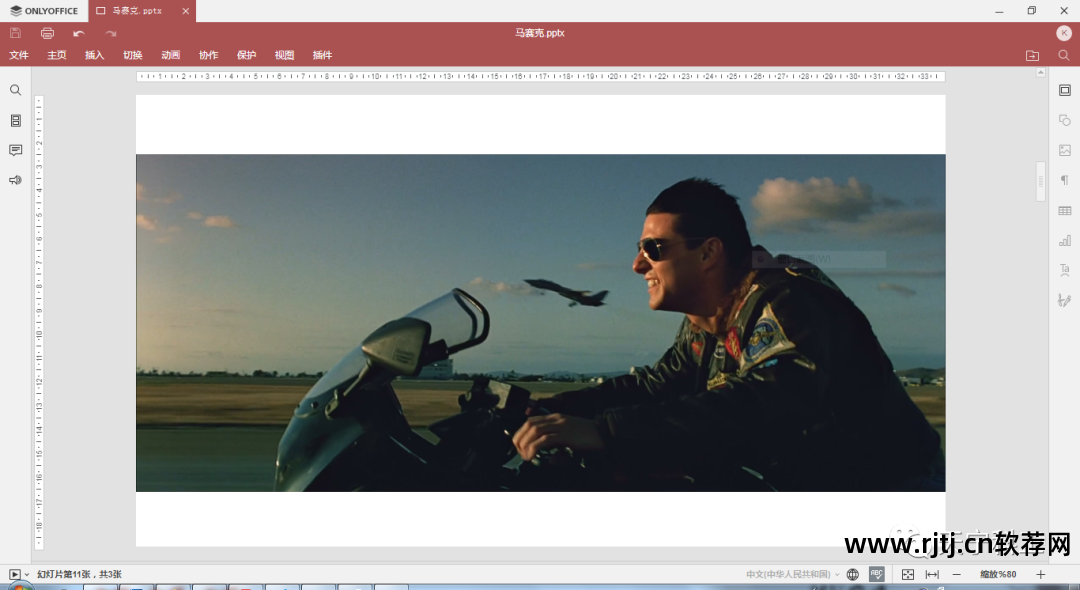The image size is (1080, 590).
Task: Toggle spell checking in status bar
Action: pos(877,574)
